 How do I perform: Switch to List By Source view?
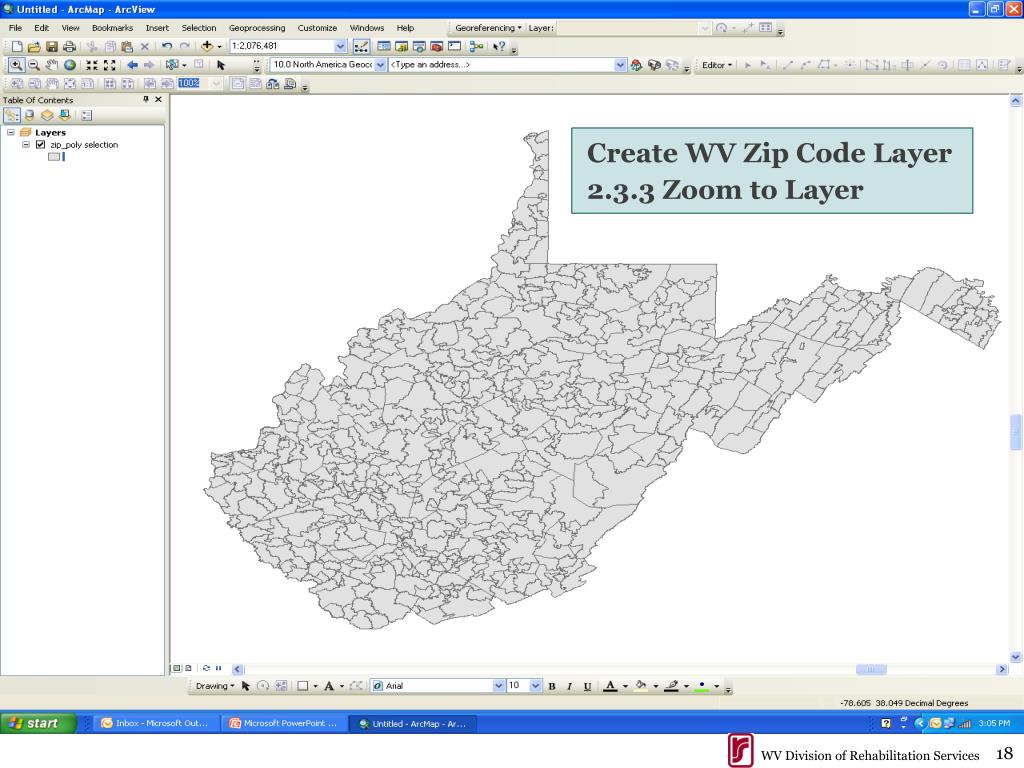(29, 116)
